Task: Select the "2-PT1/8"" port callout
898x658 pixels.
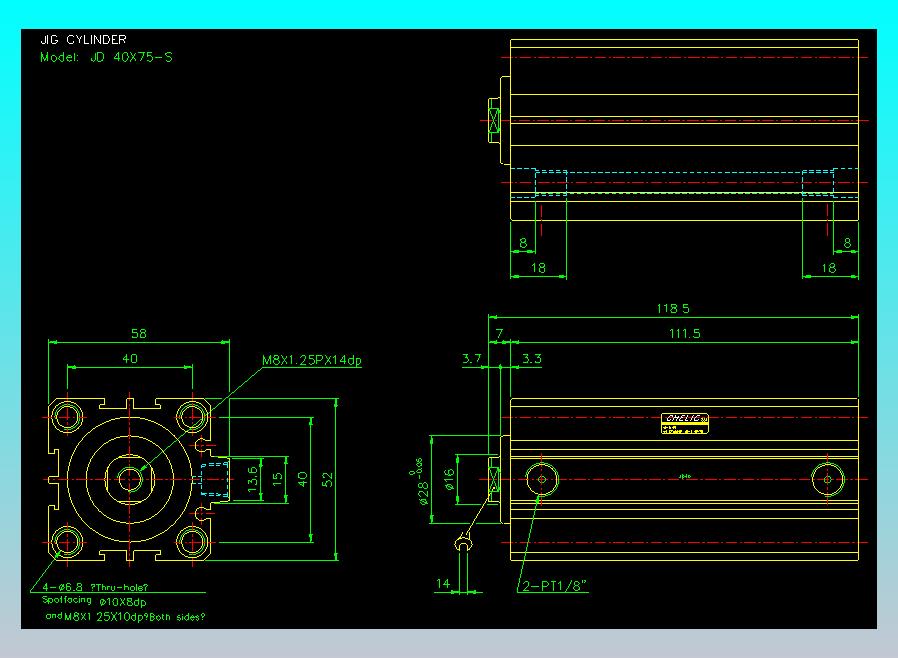Action: (555, 585)
